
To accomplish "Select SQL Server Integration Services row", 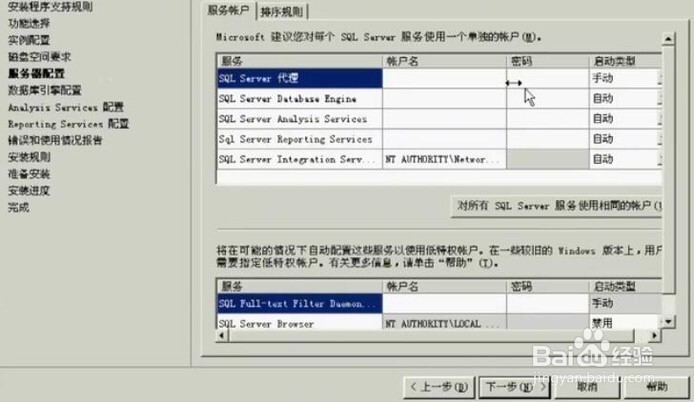I will [300, 159].
